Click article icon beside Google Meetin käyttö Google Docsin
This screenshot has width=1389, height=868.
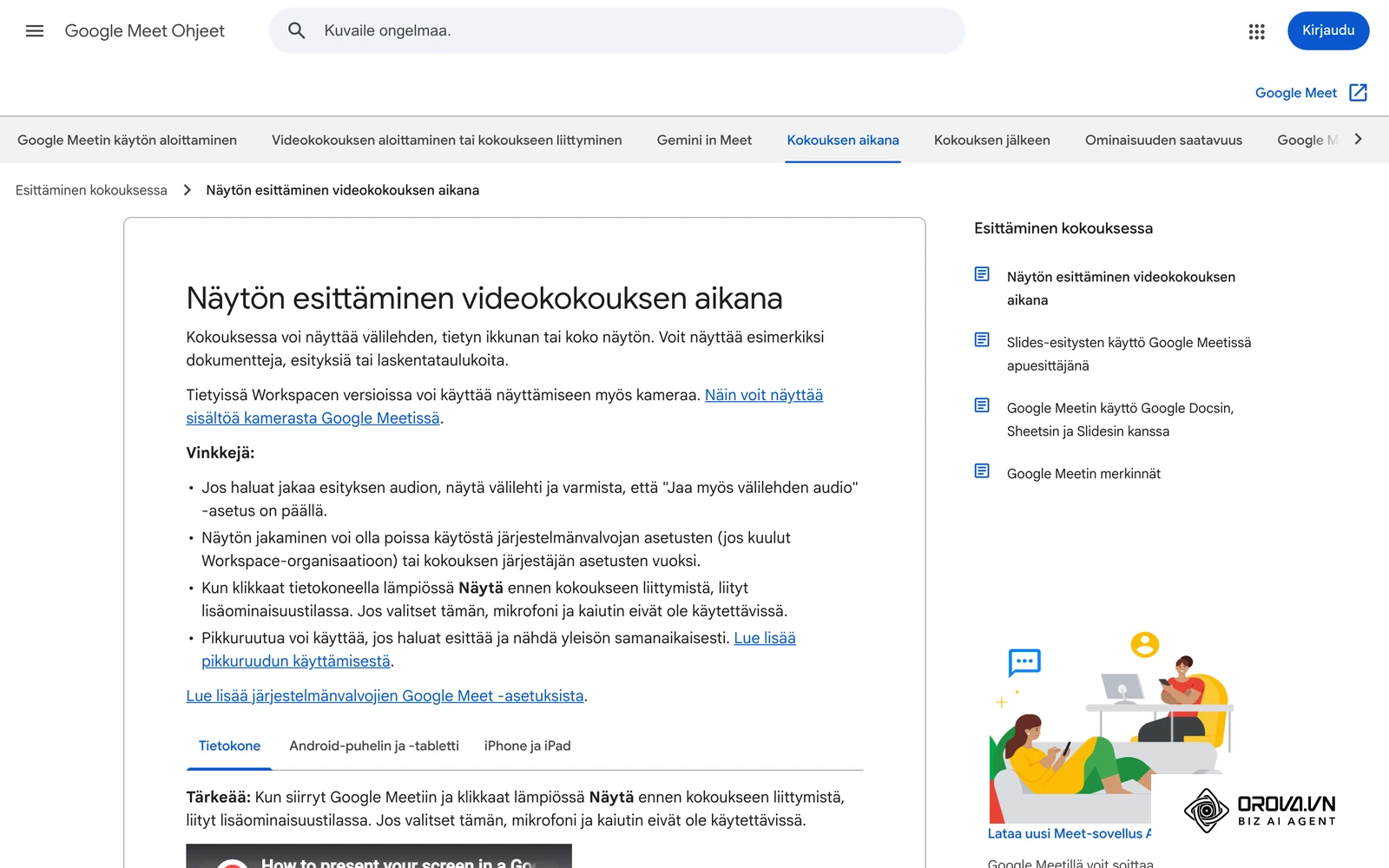[982, 405]
